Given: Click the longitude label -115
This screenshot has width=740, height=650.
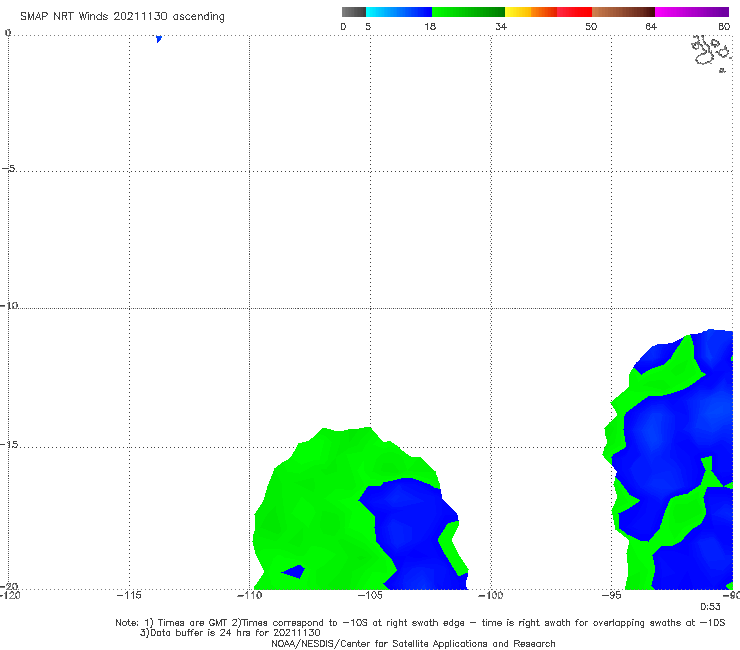Looking at the screenshot, I should [129, 595].
